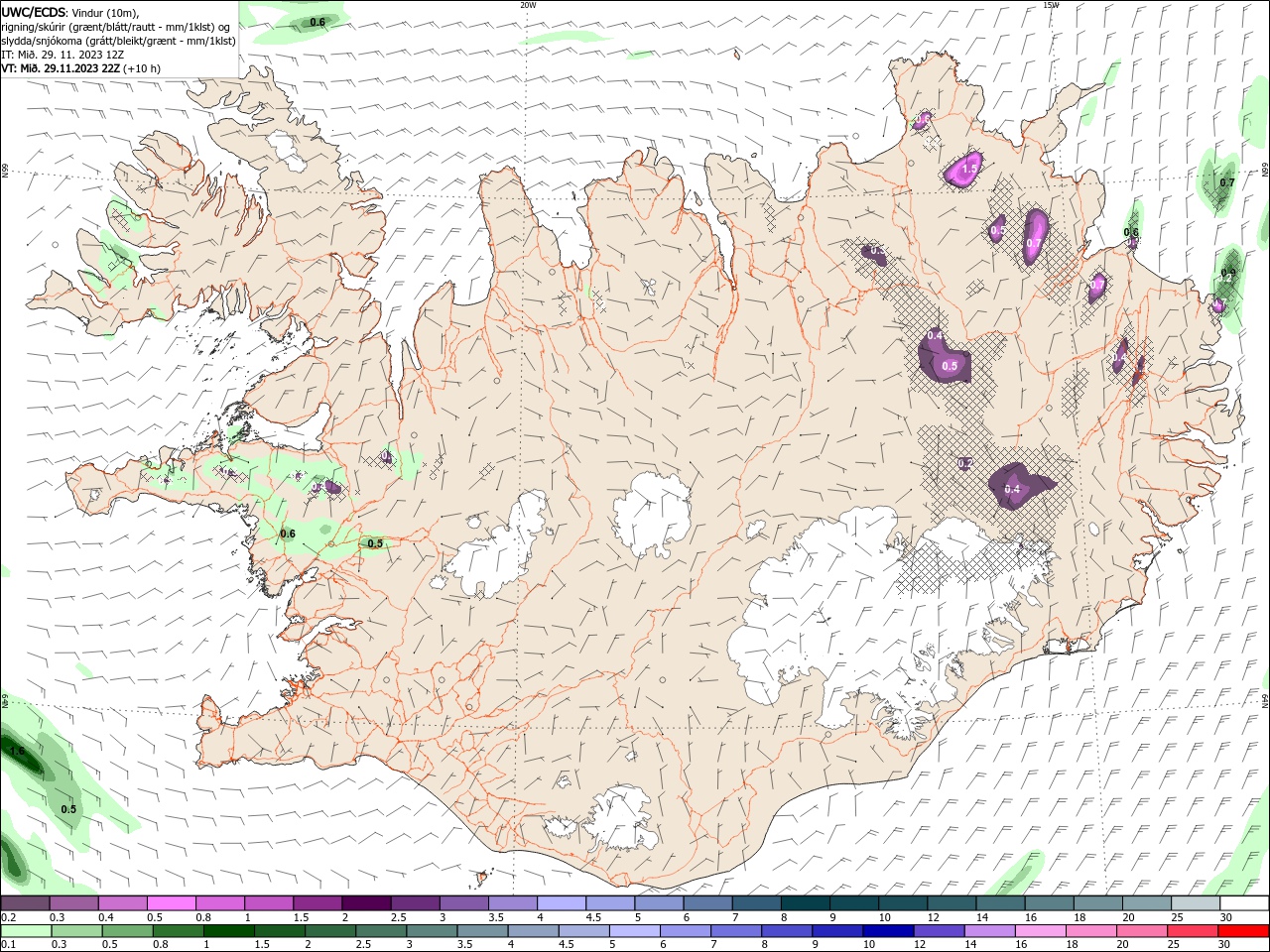Click the 0.5 label in the green band offshore southwest
1270x952 pixels.
[68, 809]
